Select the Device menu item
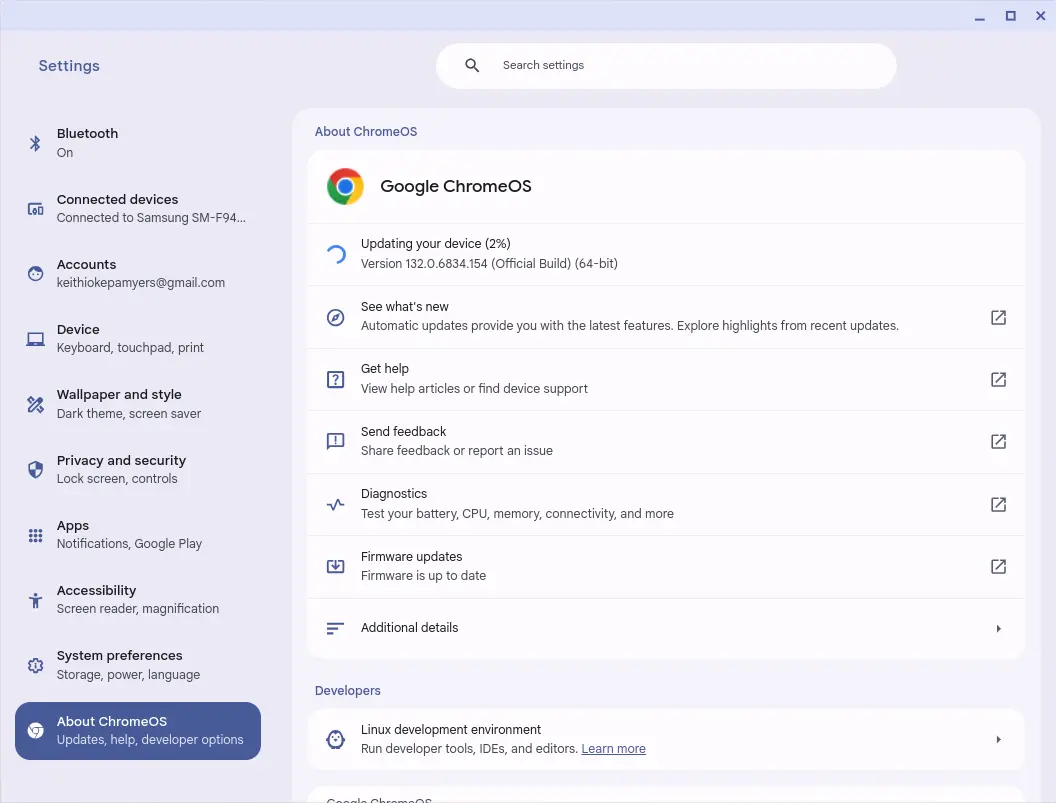 point(130,339)
